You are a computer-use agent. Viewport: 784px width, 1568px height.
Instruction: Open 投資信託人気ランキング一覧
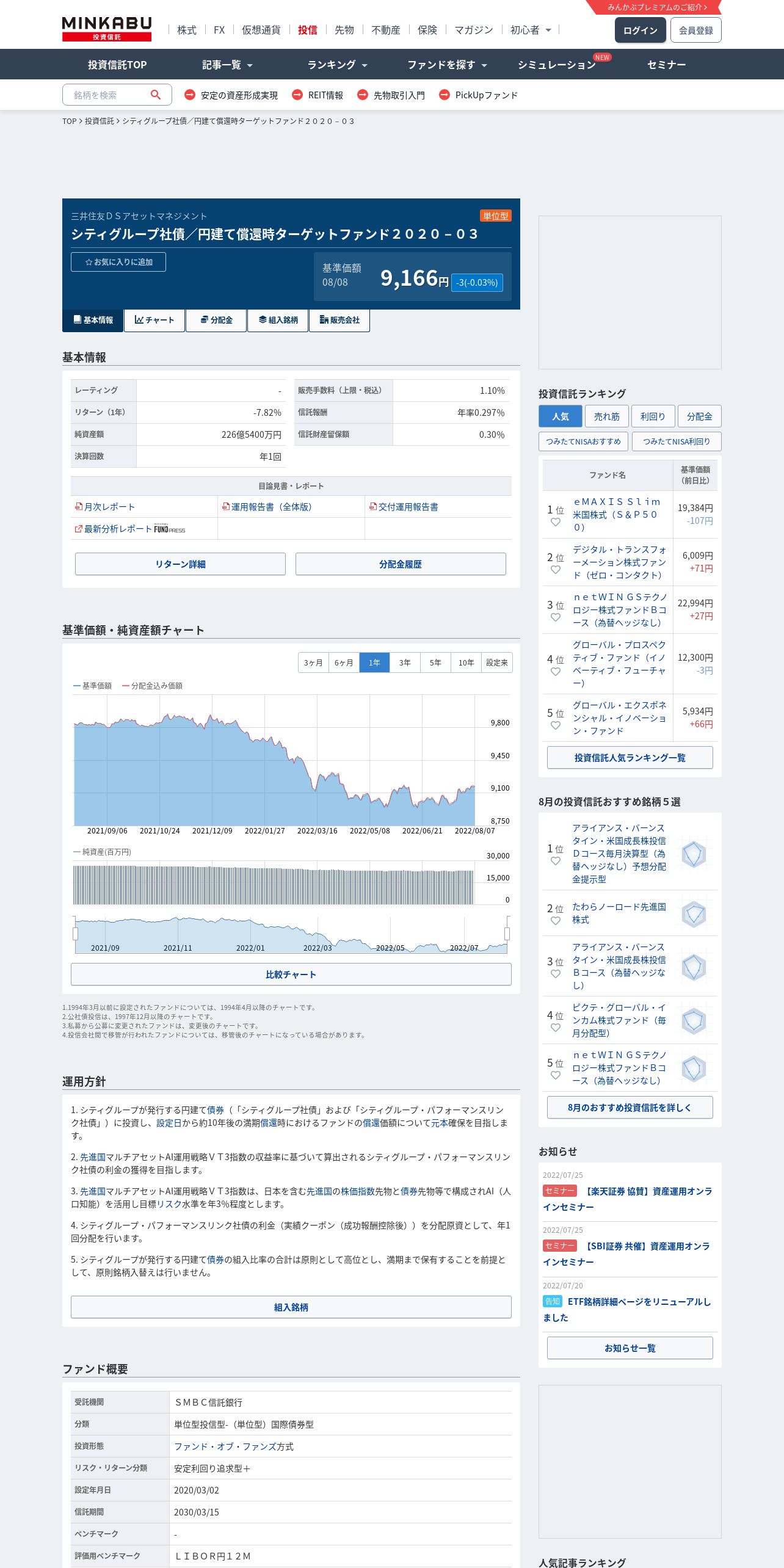pos(630,758)
